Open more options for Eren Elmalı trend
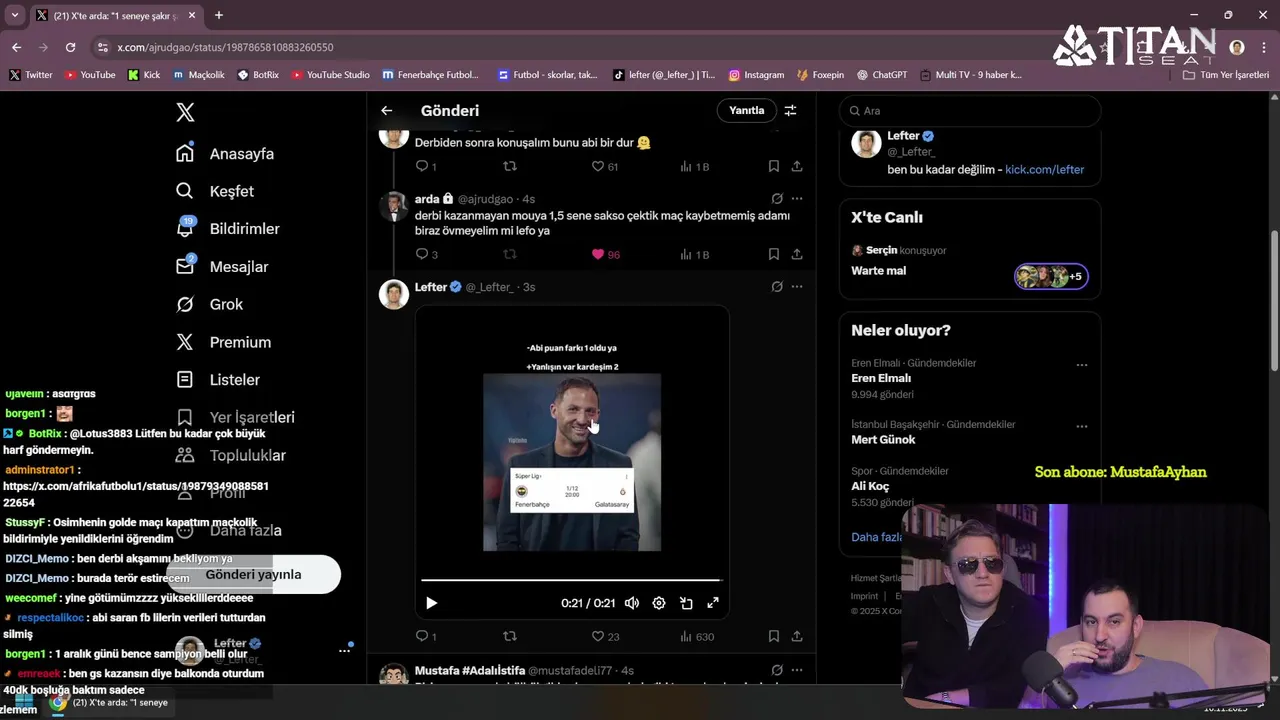This screenshot has height=720, width=1280. point(1081,365)
